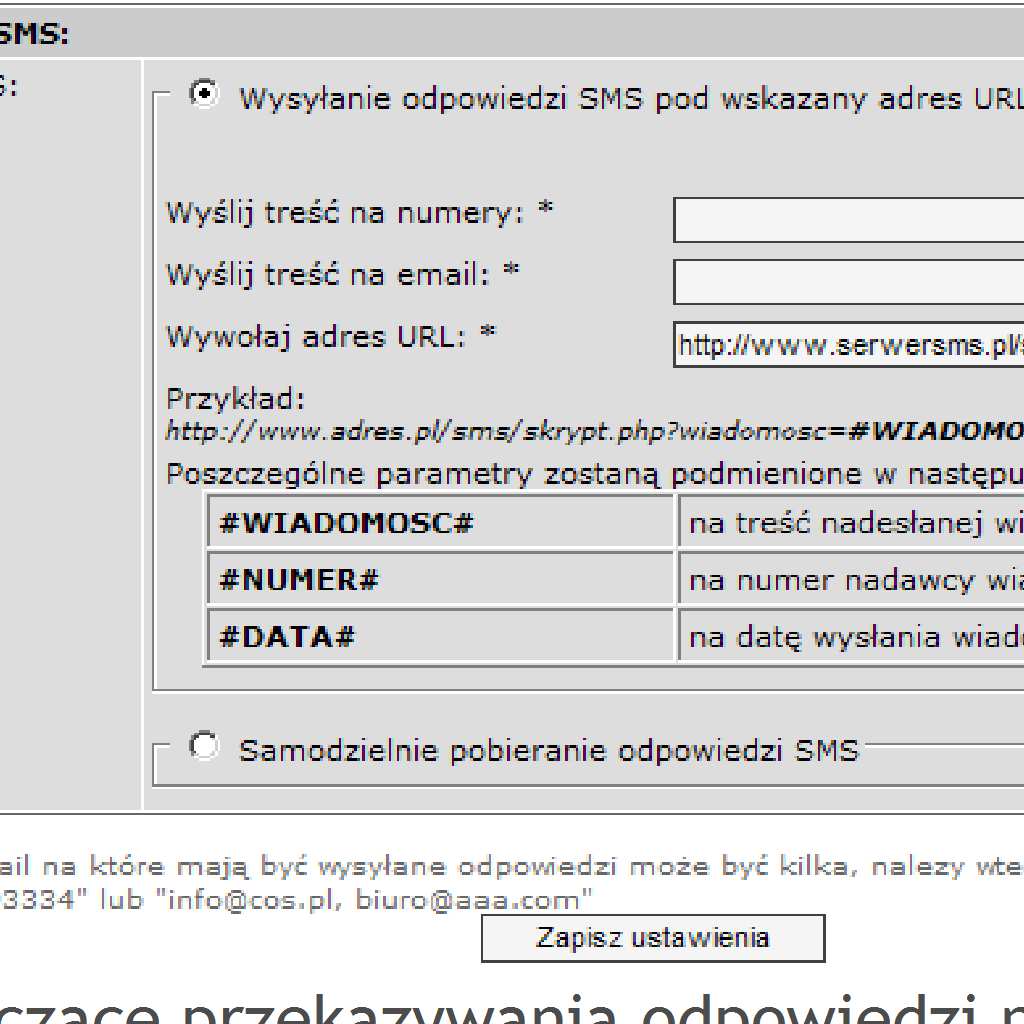This screenshot has height=1024, width=1024.
Task: Select 'Samodzielnie pobieranie odpowiedzi SMS' radio button
Action: [204, 746]
